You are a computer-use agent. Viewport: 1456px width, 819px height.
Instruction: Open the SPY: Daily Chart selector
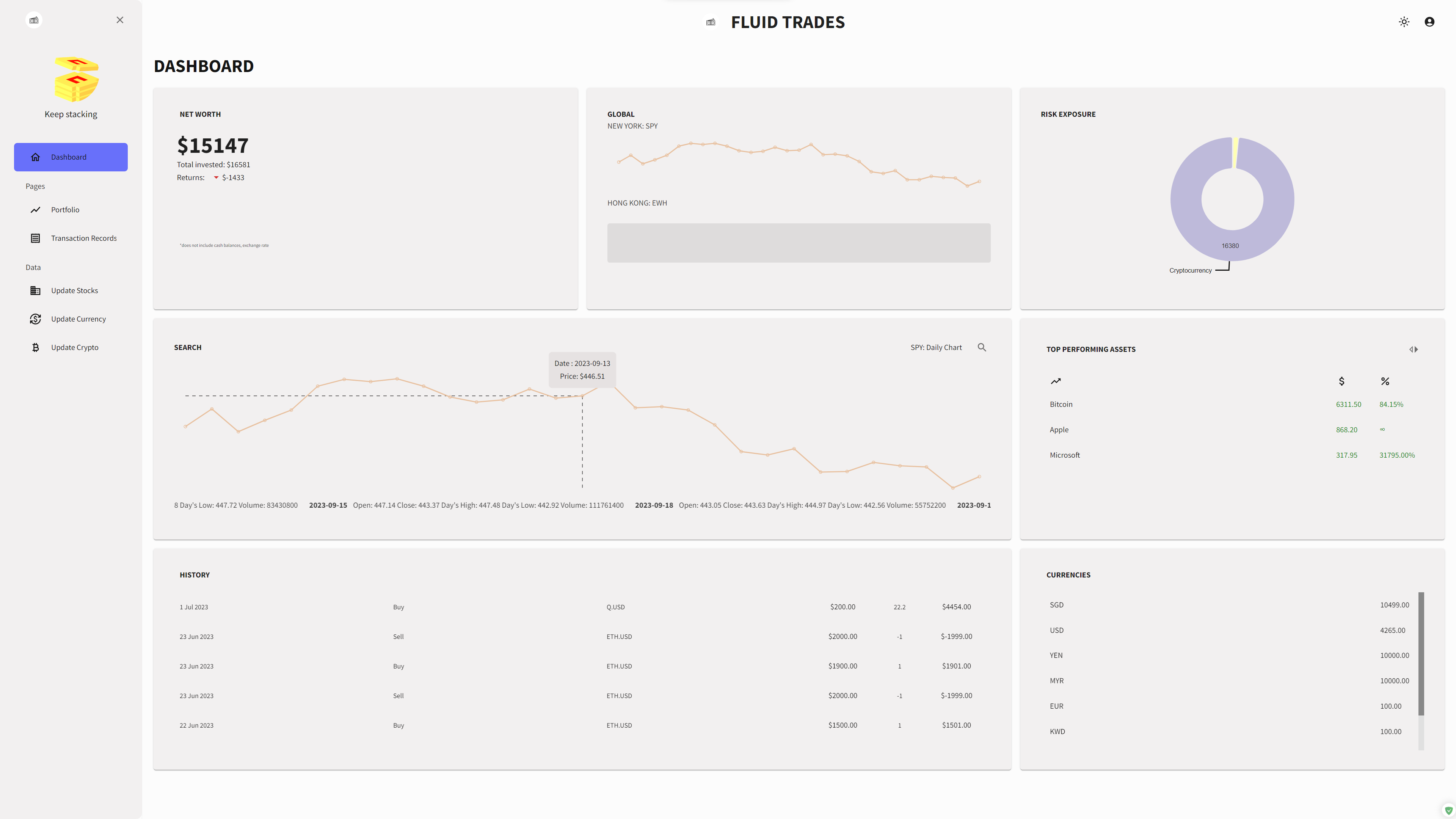point(936,347)
